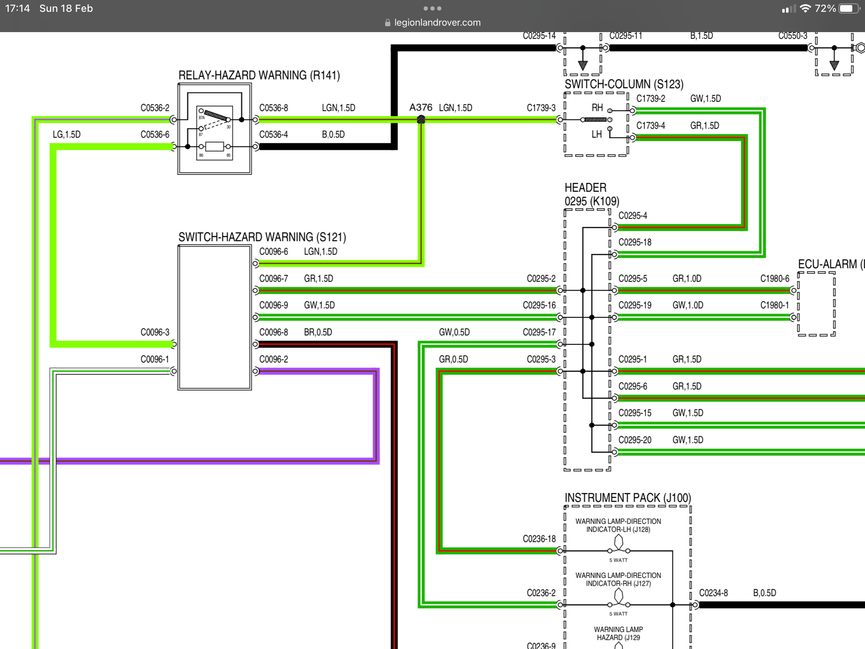This screenshot has width=865, height=649.
Task: Click the C0096-6 connector pin label
Action: tap(274, 252)
